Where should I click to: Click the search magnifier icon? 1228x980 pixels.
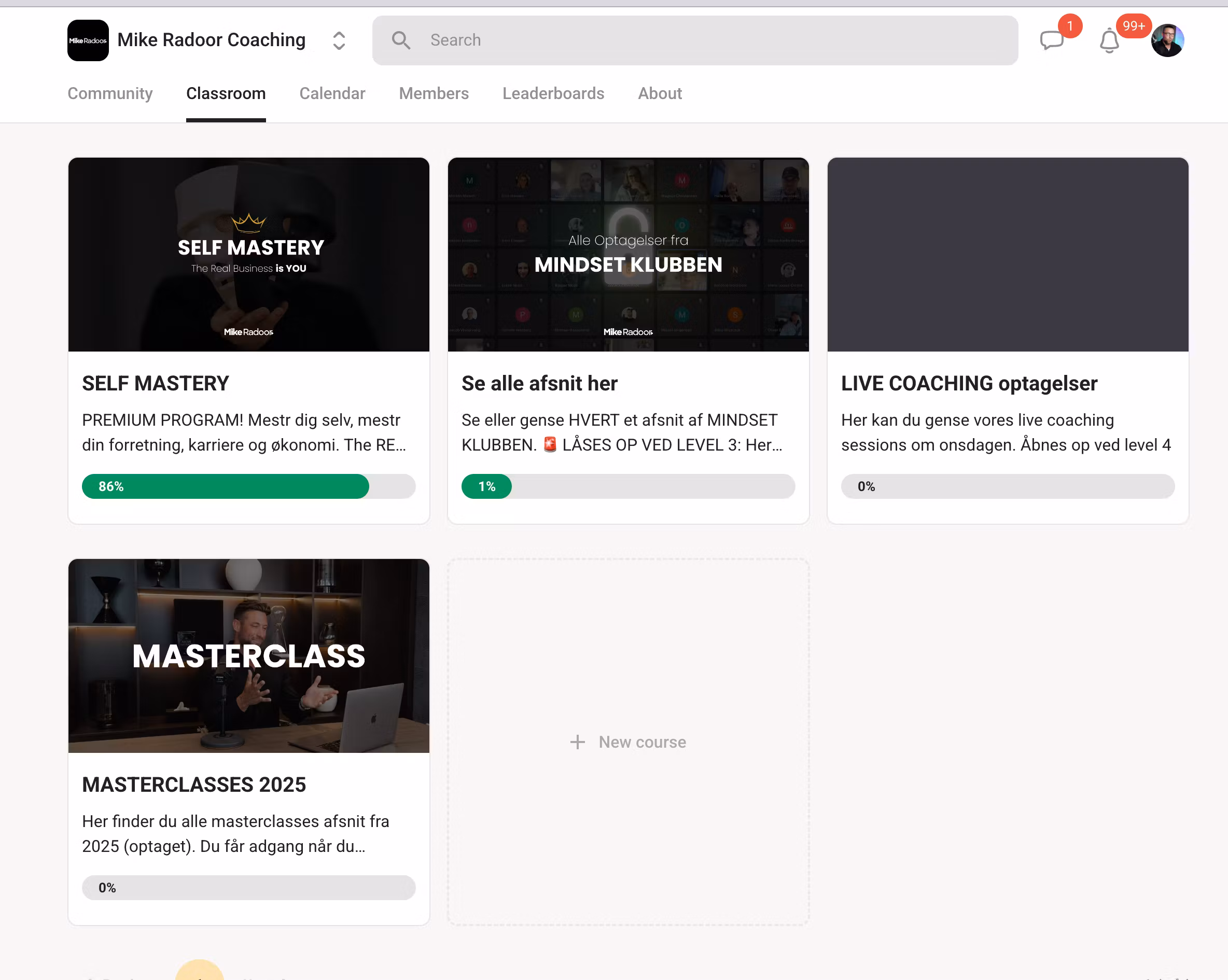(x=401, y=40)
